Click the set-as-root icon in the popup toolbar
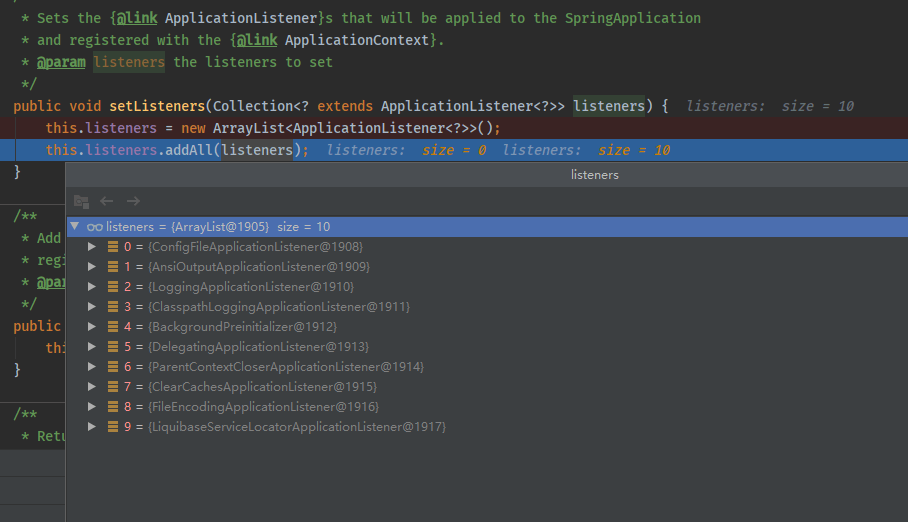Viewport: 908px width, 522px height. tap(82, 201)
